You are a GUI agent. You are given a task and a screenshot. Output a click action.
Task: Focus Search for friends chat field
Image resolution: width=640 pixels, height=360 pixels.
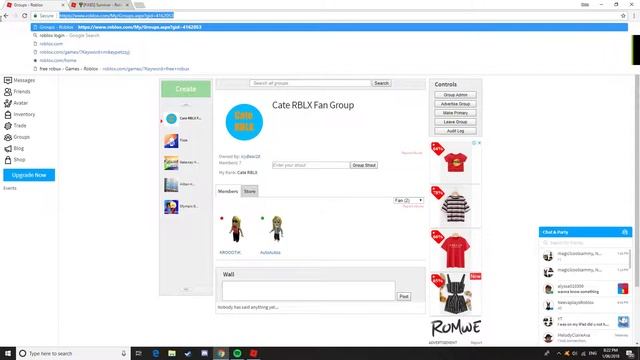coord(586,243)
